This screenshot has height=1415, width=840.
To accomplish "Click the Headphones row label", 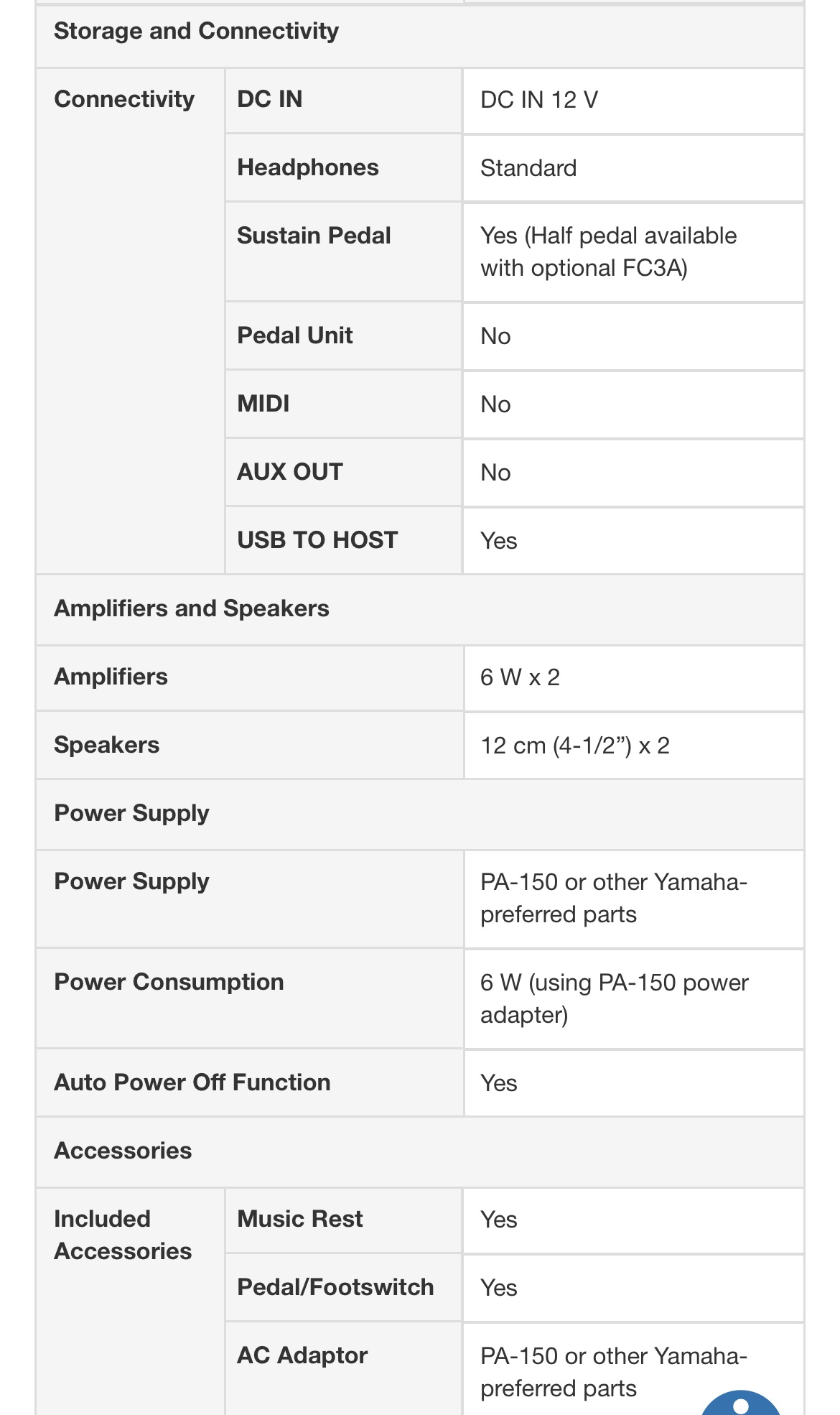I will 307,167.
